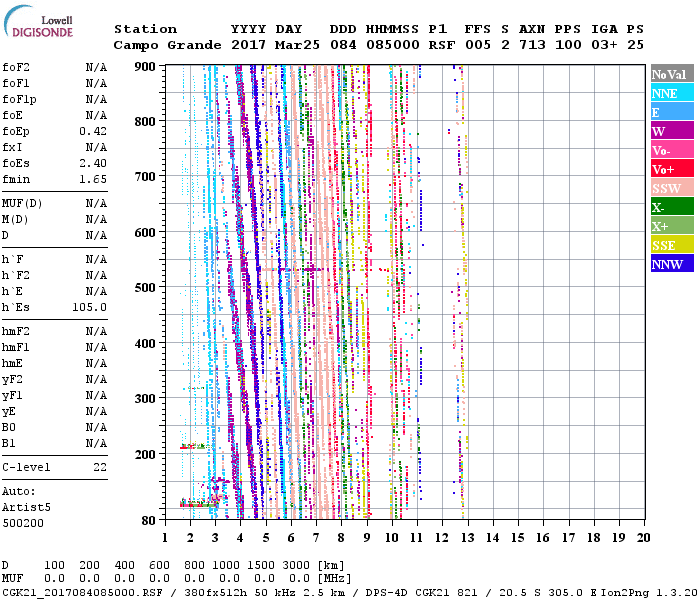Select the SSE yellow legend swatch

(672, 245)
